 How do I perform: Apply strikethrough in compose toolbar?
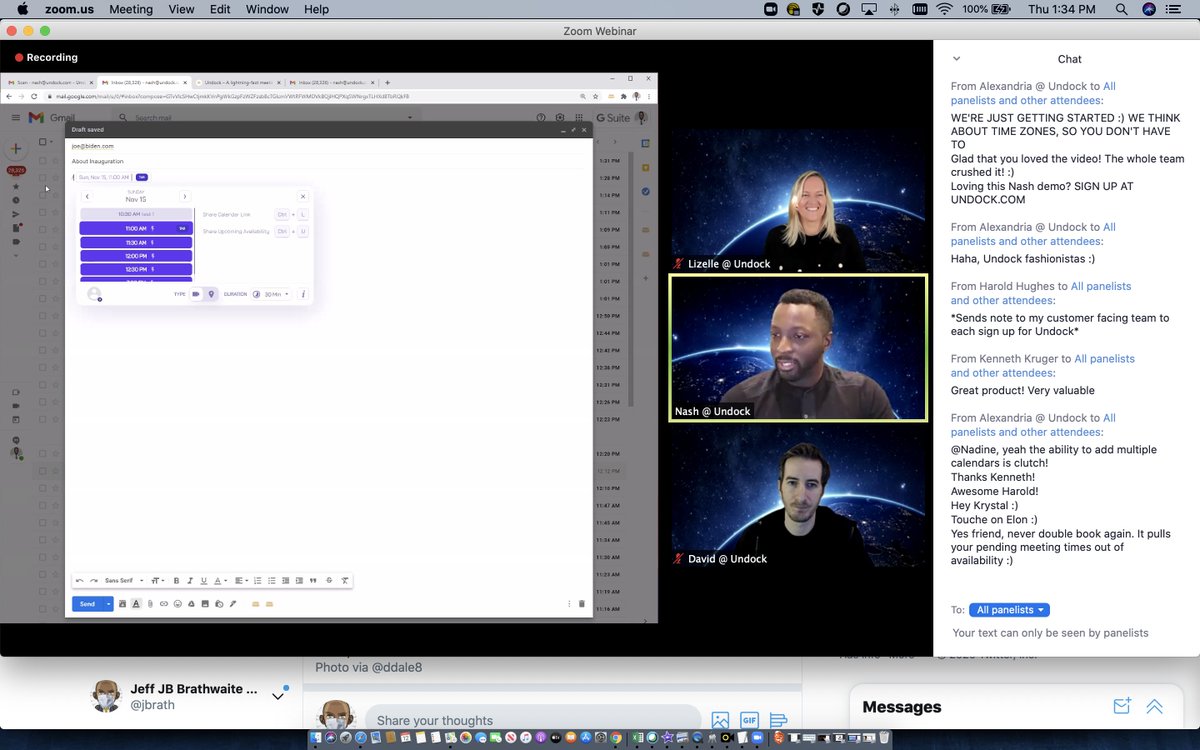click(329, 581)
